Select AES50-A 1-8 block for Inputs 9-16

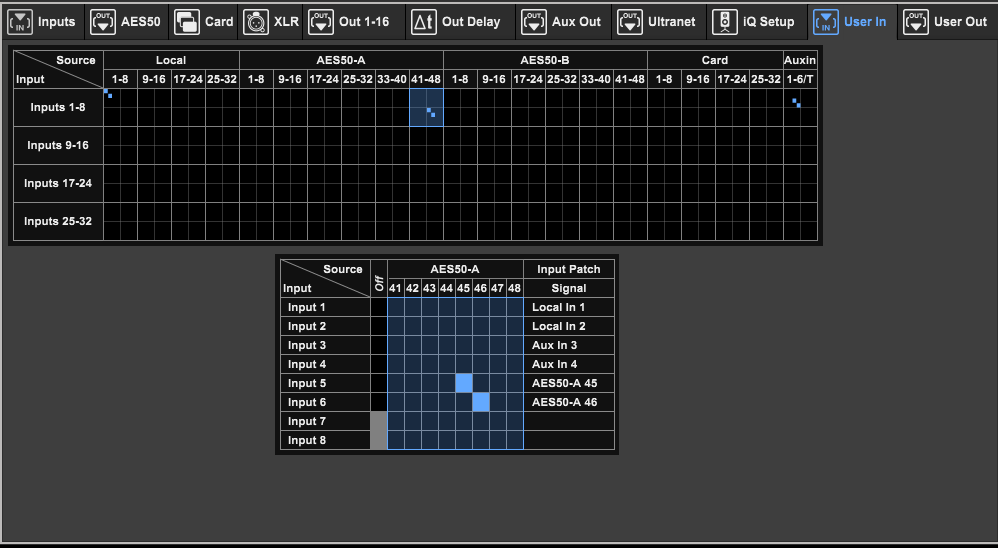(x=257, y=145)
